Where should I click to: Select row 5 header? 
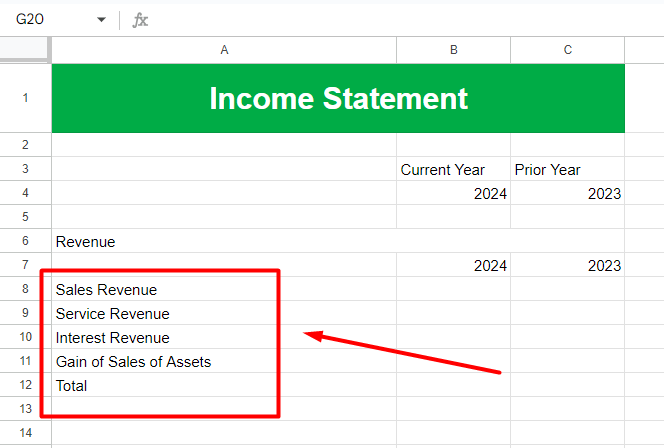point(25,217)
